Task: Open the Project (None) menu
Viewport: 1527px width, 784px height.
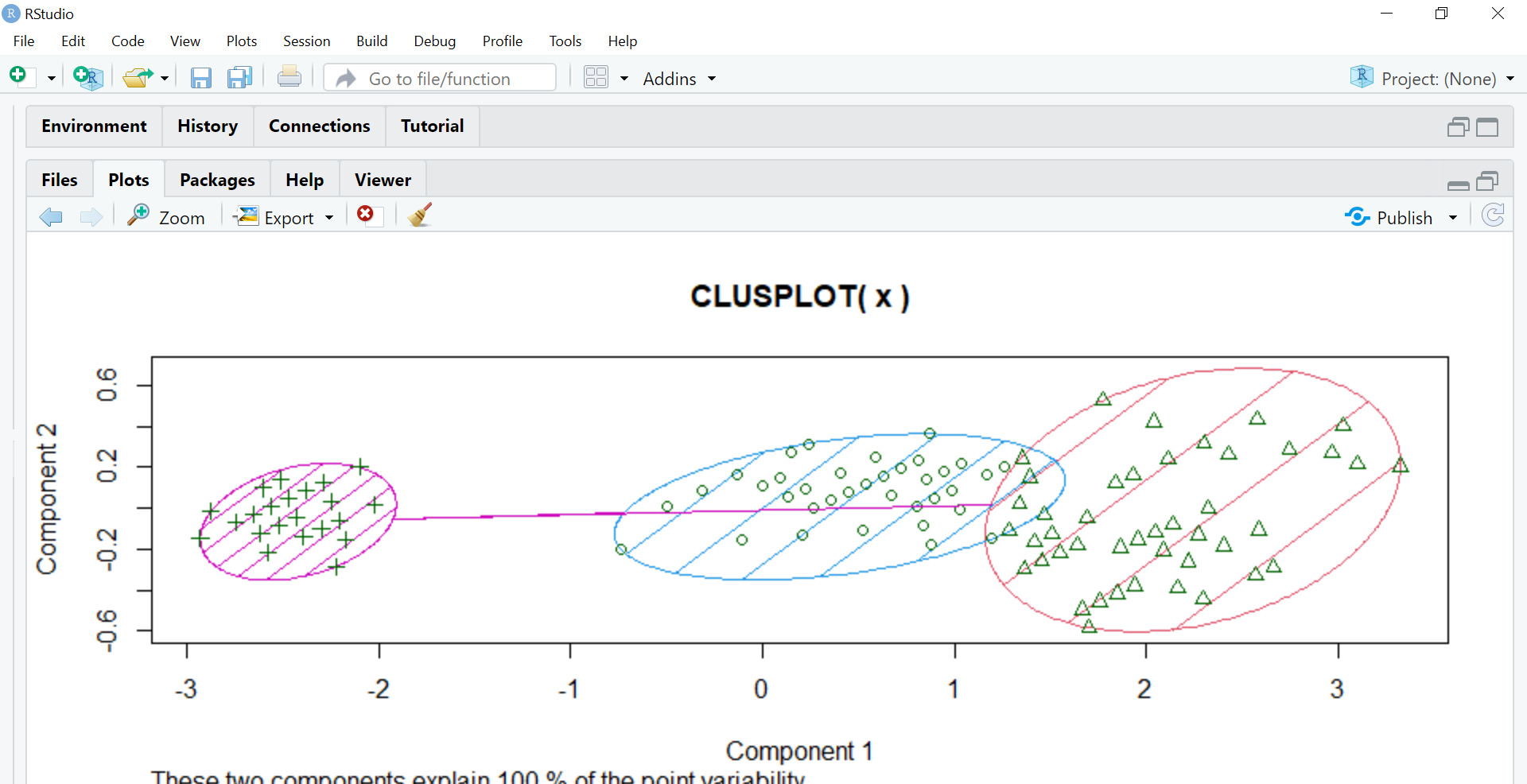Action: [1432, 78]
